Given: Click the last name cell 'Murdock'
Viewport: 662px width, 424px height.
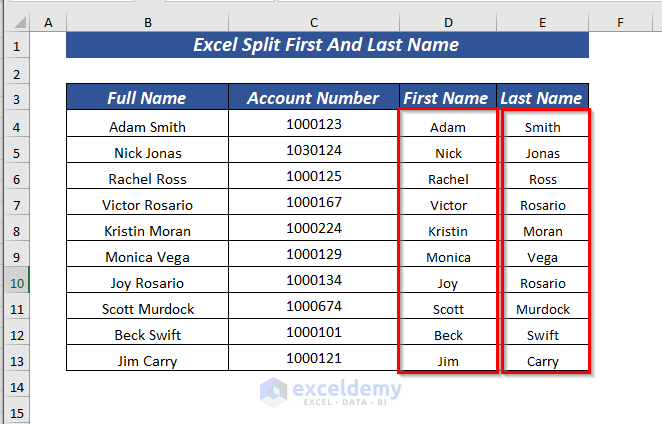Looking at the screenshot, I should point(543,309).
